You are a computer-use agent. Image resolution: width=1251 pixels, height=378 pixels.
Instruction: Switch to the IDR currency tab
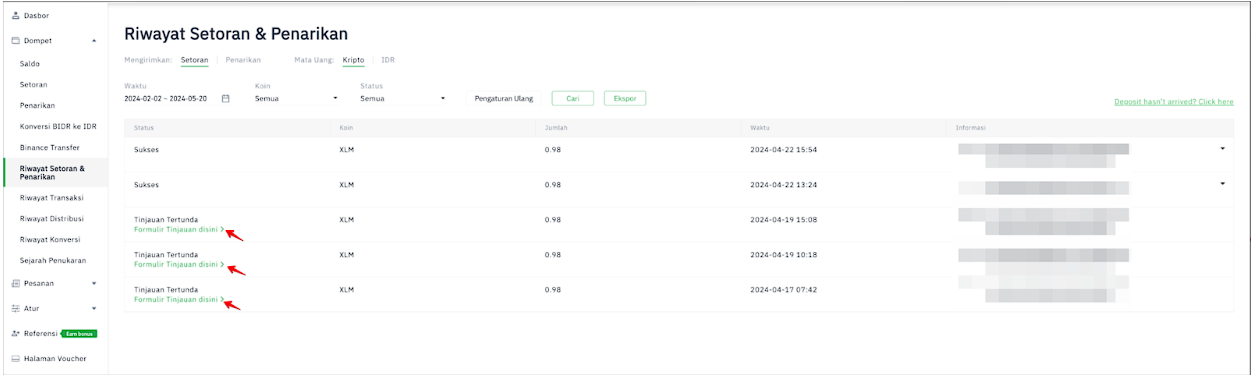pyautogui.click(x=388, y=60)
